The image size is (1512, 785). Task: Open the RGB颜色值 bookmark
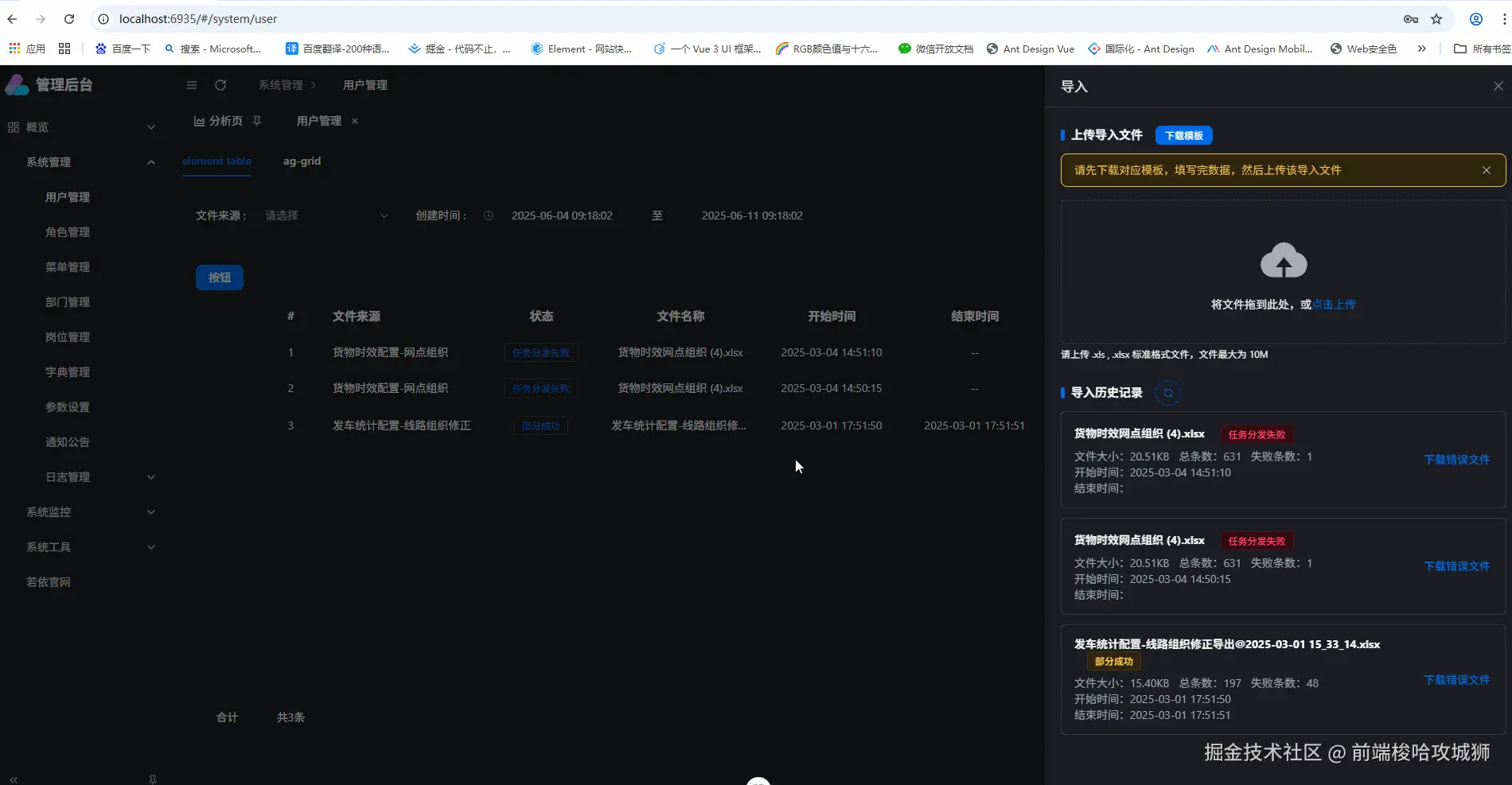pos(827,49)
